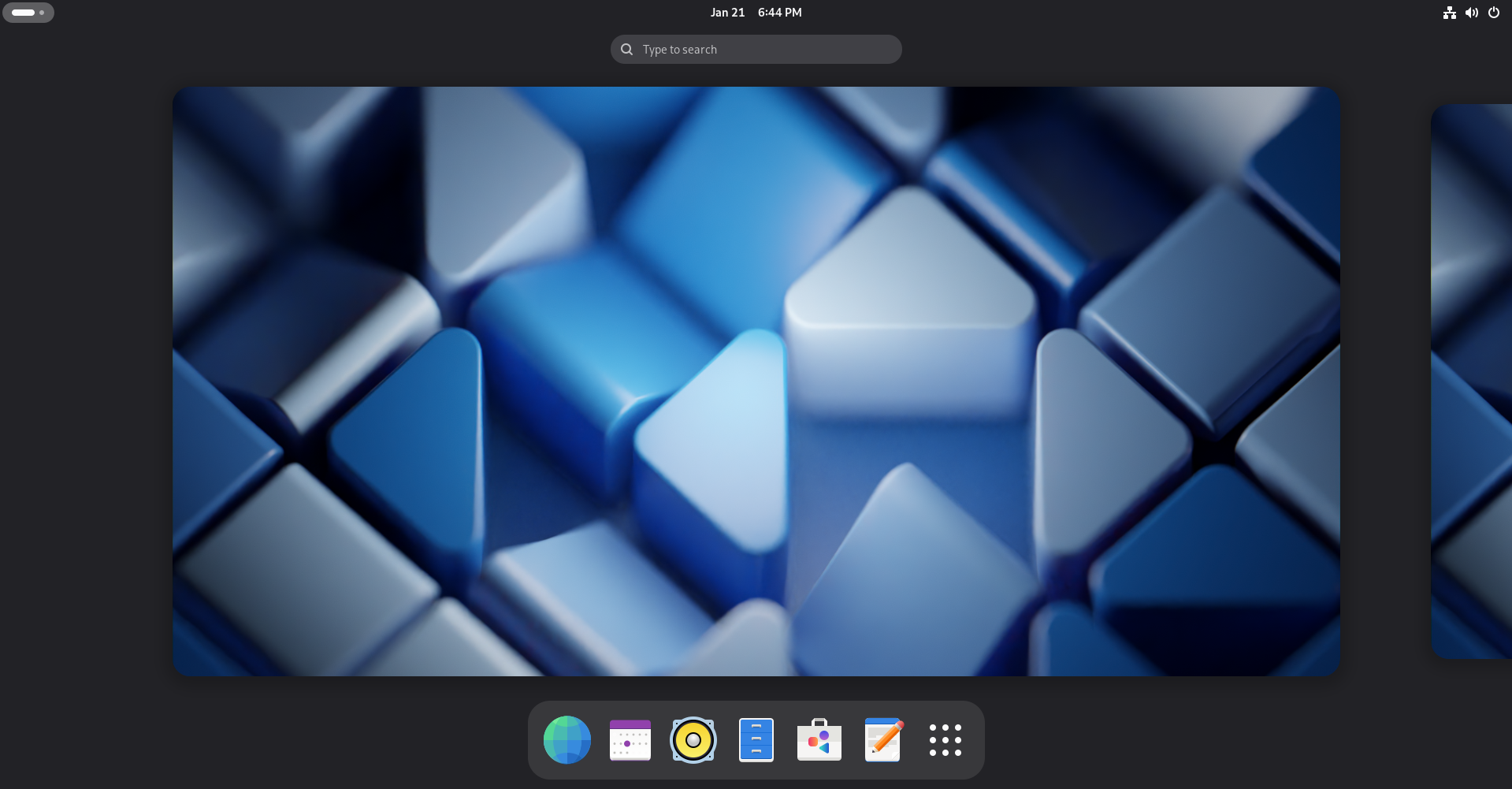This screenshot has width=1512, height=789.
Task: Launch the Calendar app in the dock
Action: (x=630, y=740)
